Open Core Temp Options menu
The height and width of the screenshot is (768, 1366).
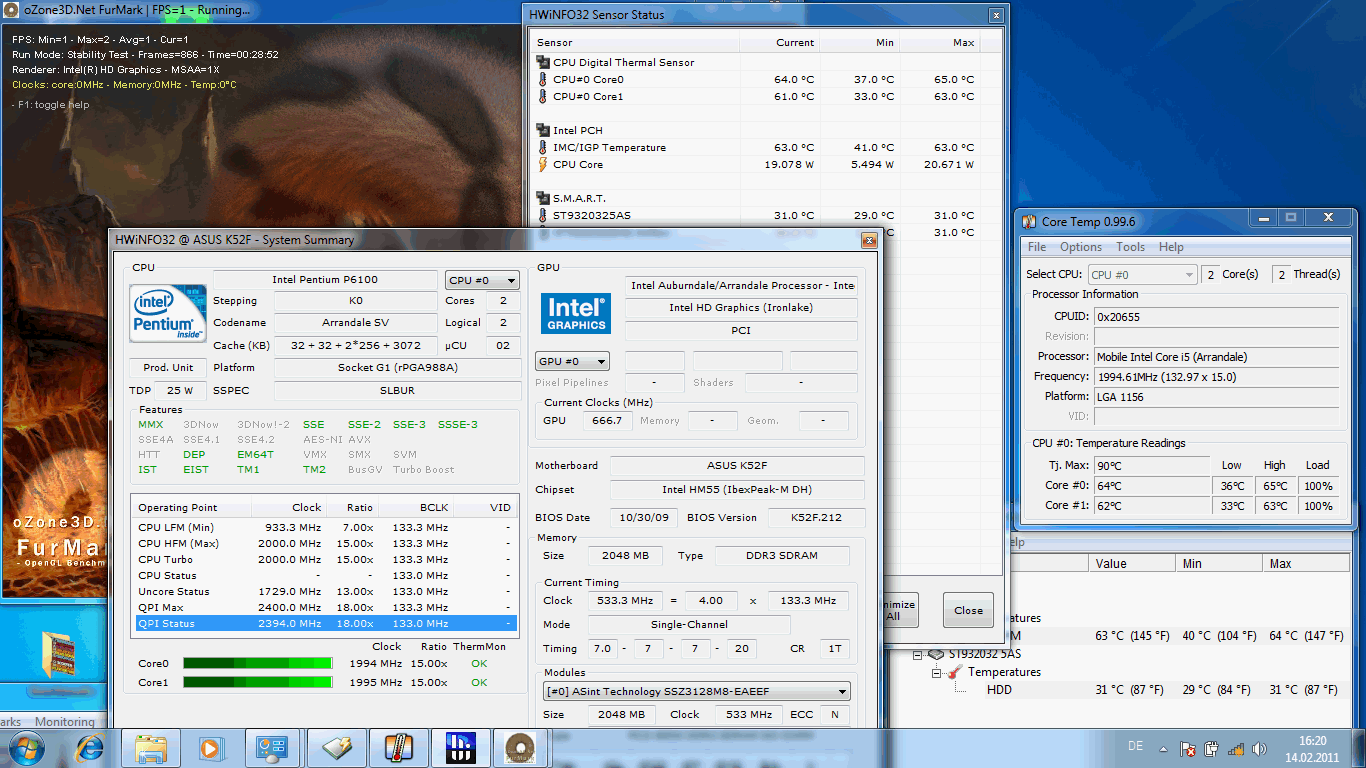1081,247
